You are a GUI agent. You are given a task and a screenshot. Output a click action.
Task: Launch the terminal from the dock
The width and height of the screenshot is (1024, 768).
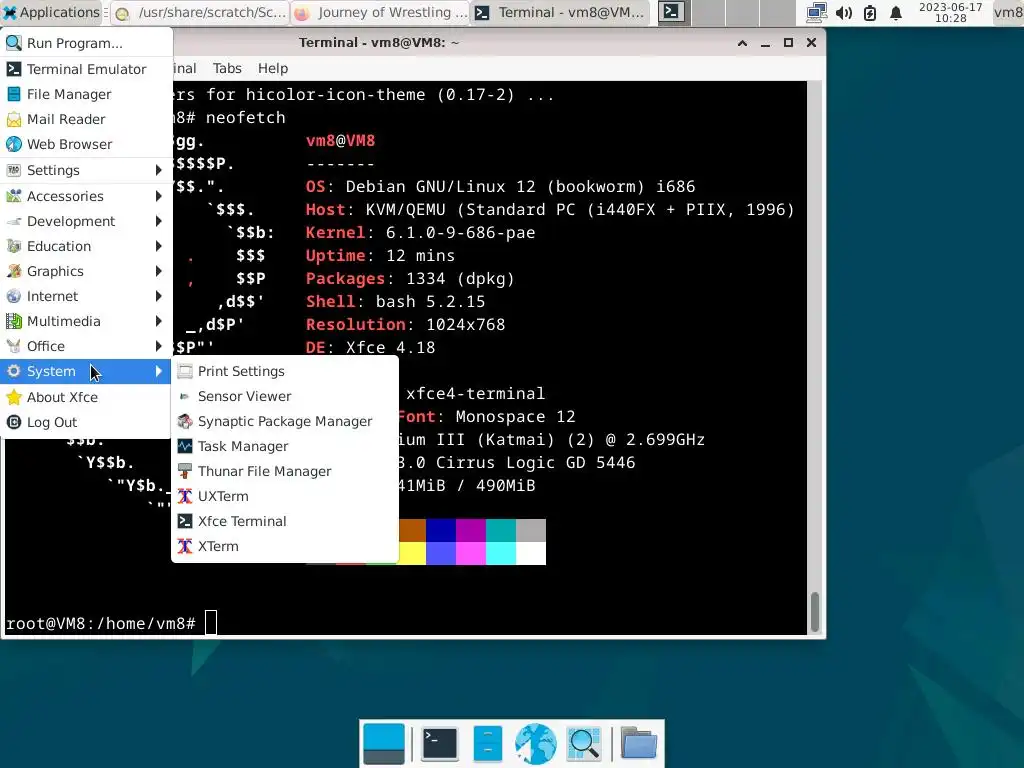pos(439,744)
